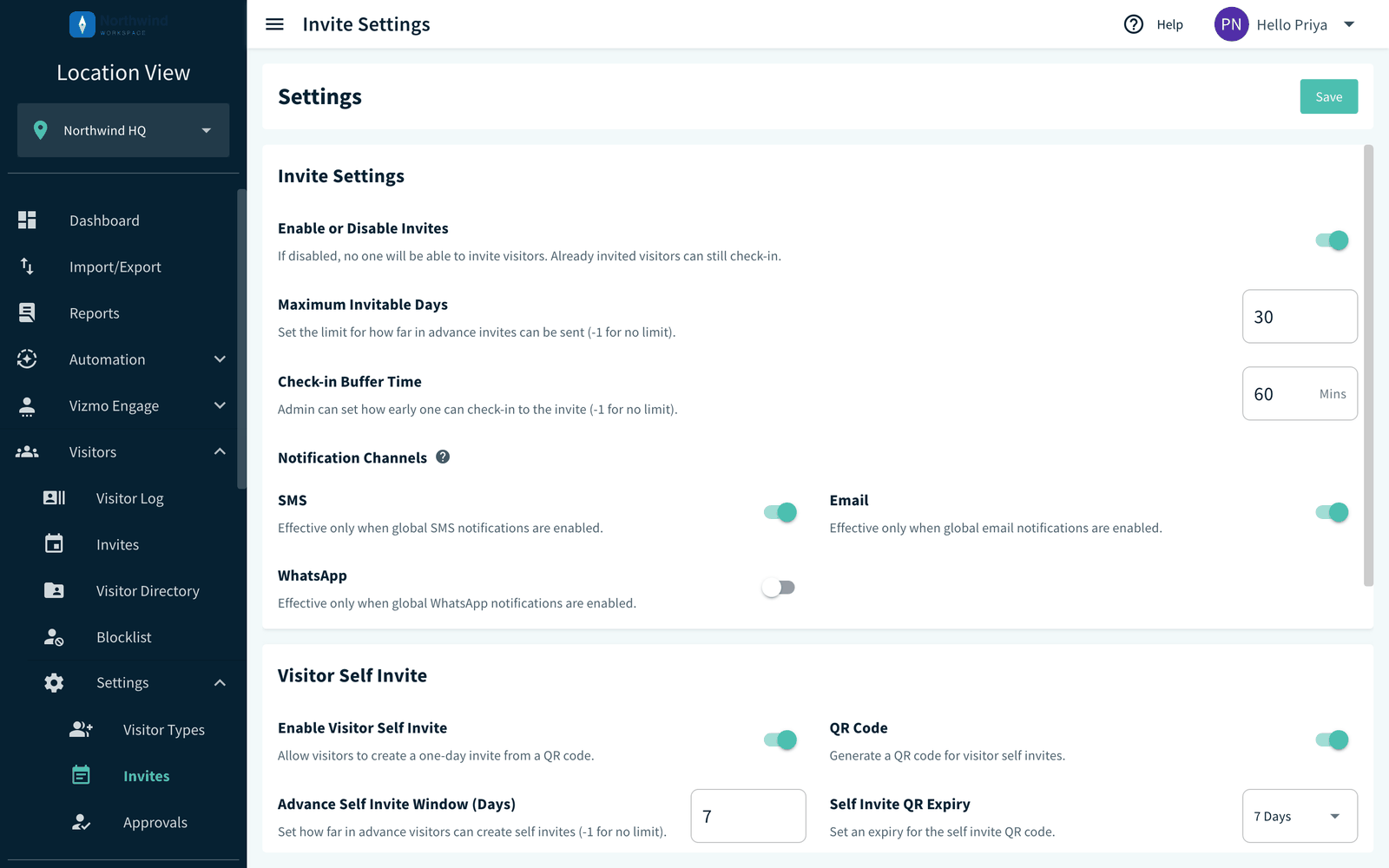Click the Visitor Types add-person icon
Image resolution: width=1389 pixels, height=868 pixels.
81,729
